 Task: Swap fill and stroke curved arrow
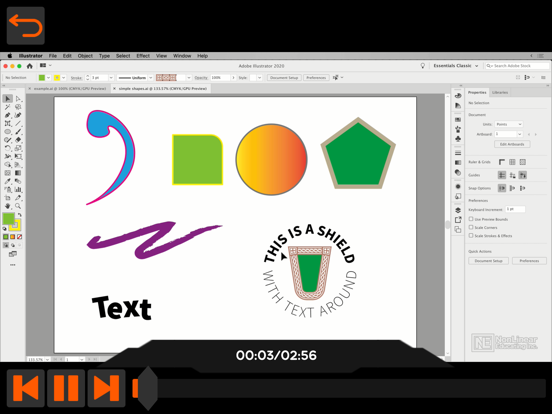(x=20, y=214)
